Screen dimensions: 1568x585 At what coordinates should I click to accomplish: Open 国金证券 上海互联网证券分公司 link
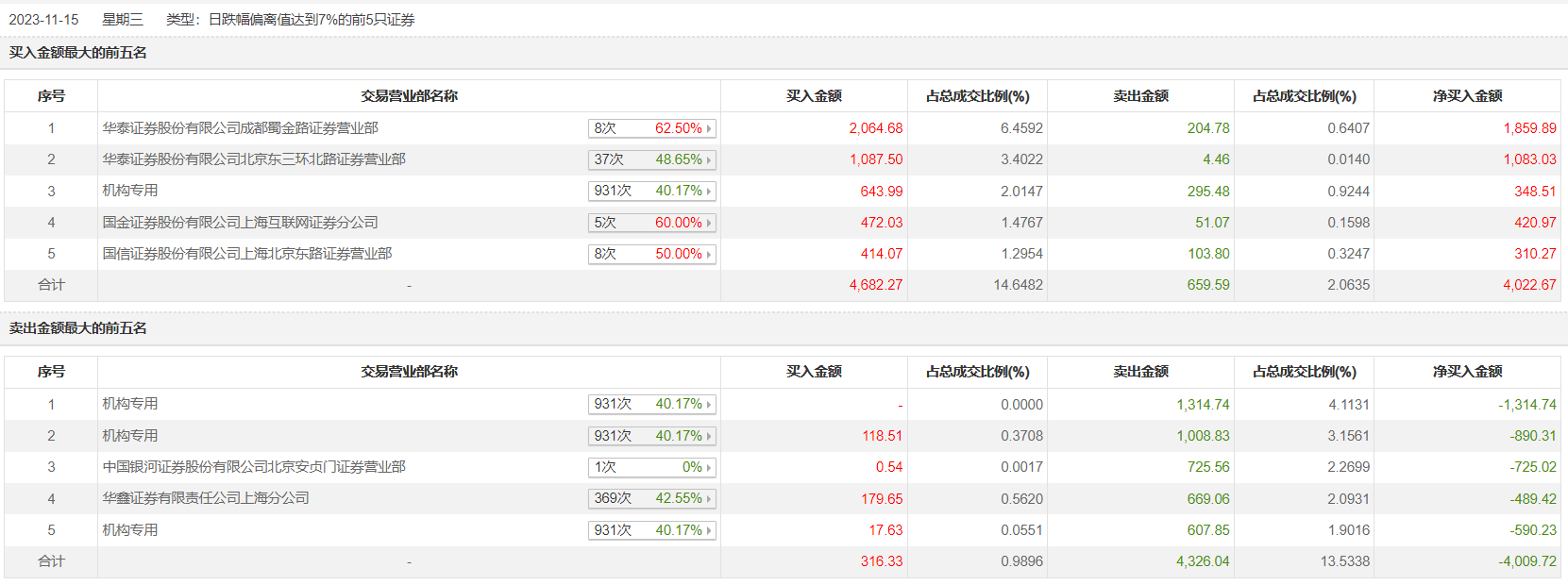(x=241, y=223)
